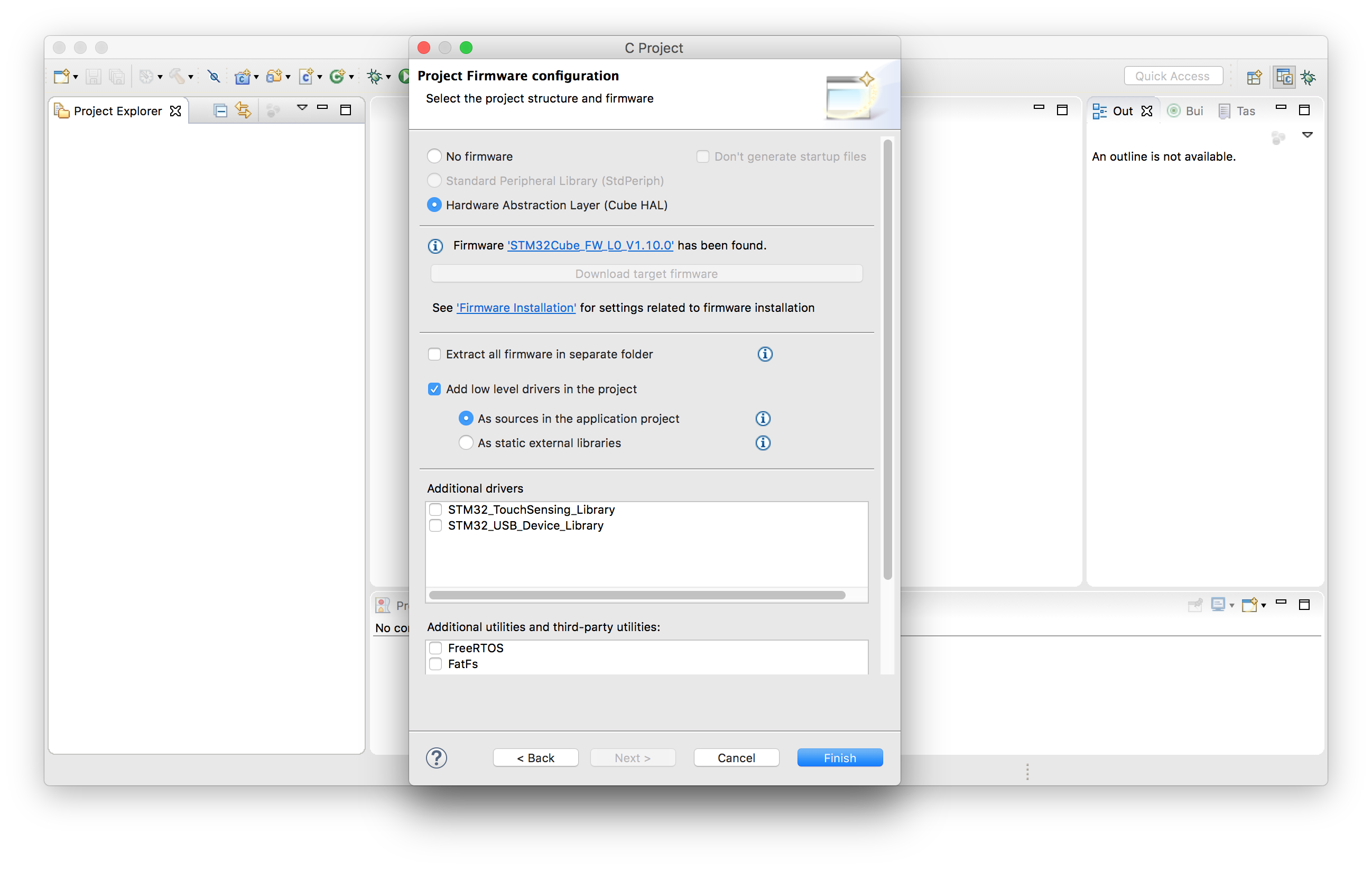Click the Debug bug icon in main toolbar
The height and width of the screenshot is (870, 1372).
tap(374, 76)
